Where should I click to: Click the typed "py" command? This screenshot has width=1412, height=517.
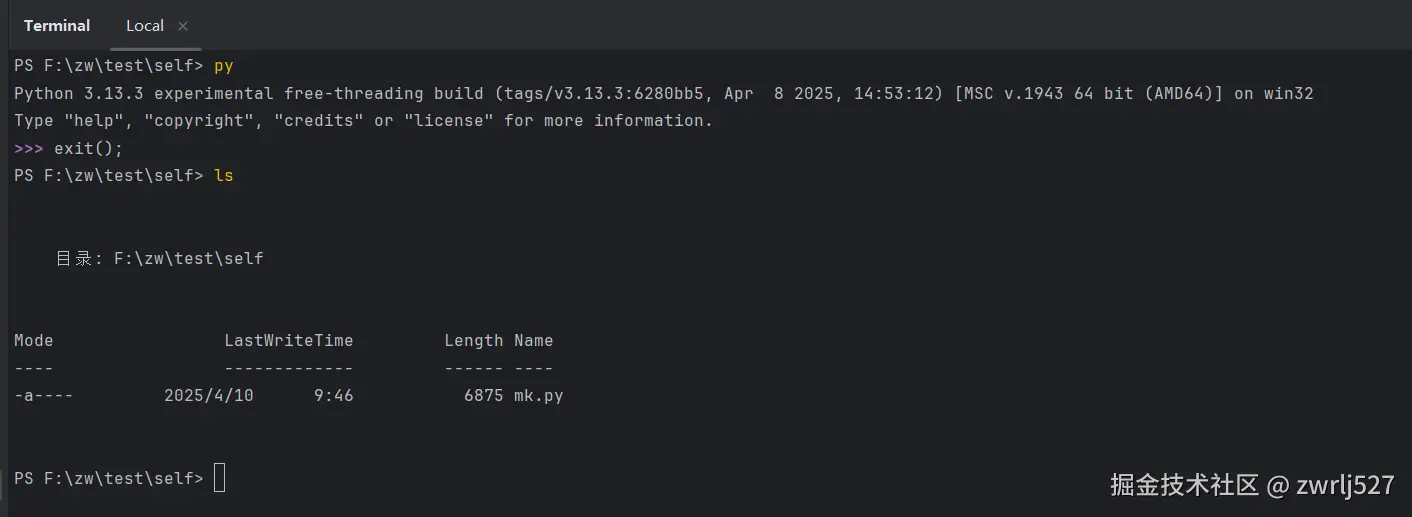(x=224, y=66)
